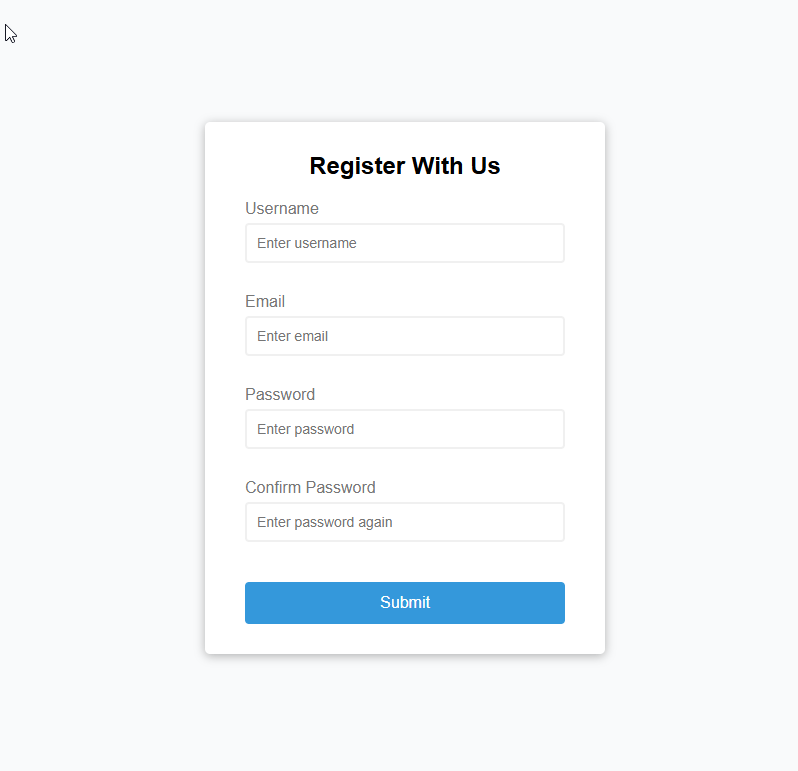Screen dimensions: 798x771
Task: Click the Username input field
Action: point(404,243)
